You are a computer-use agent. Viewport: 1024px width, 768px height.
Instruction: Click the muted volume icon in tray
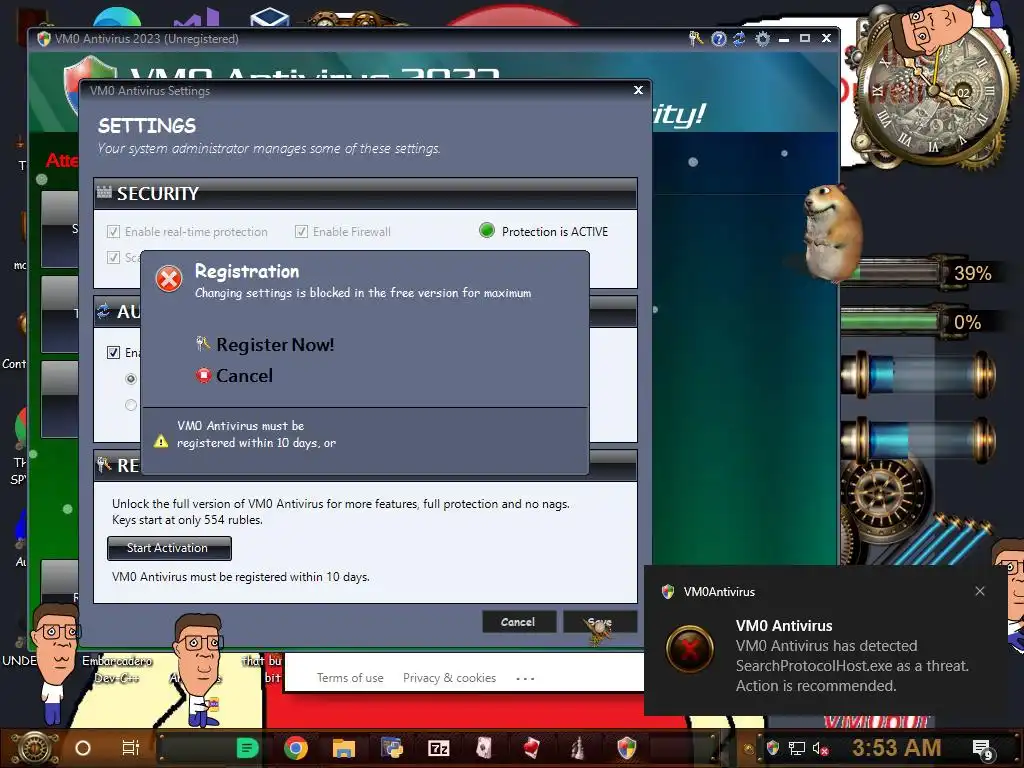[x=820, y=748]
